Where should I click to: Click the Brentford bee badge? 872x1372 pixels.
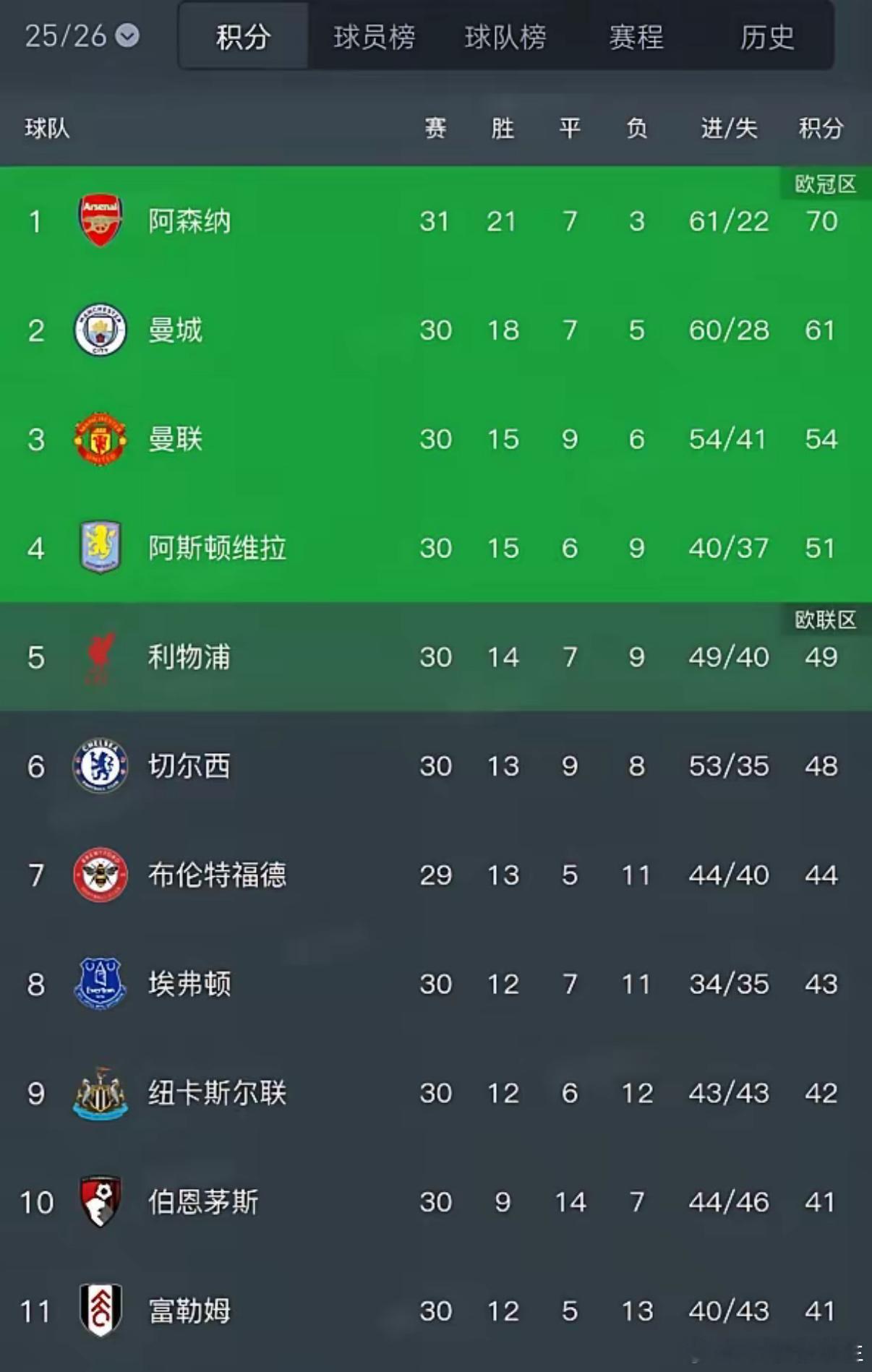point(102,875)
